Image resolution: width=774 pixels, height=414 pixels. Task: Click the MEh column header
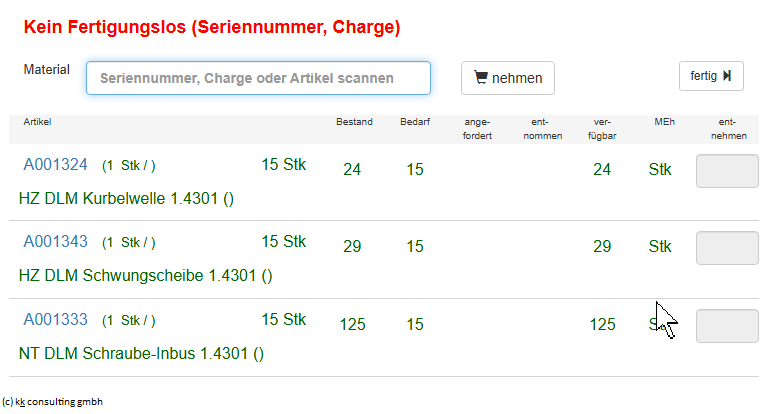[664, 122]
